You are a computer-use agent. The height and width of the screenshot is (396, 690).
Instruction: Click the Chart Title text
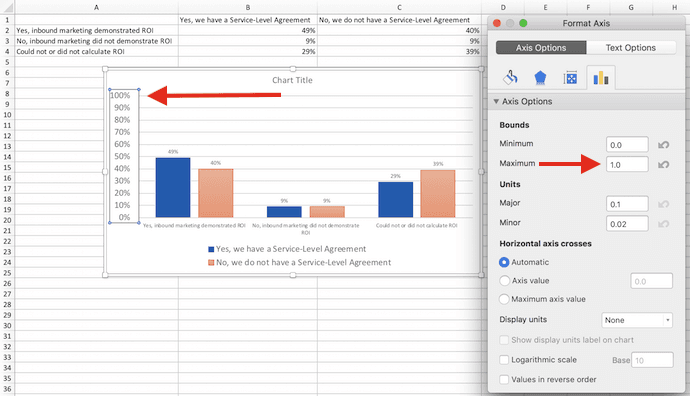pos(292,80)
